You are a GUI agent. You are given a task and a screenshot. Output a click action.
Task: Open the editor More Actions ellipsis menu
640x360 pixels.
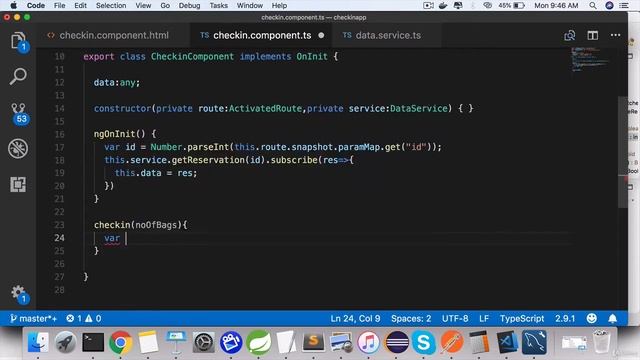coord(616,35)
